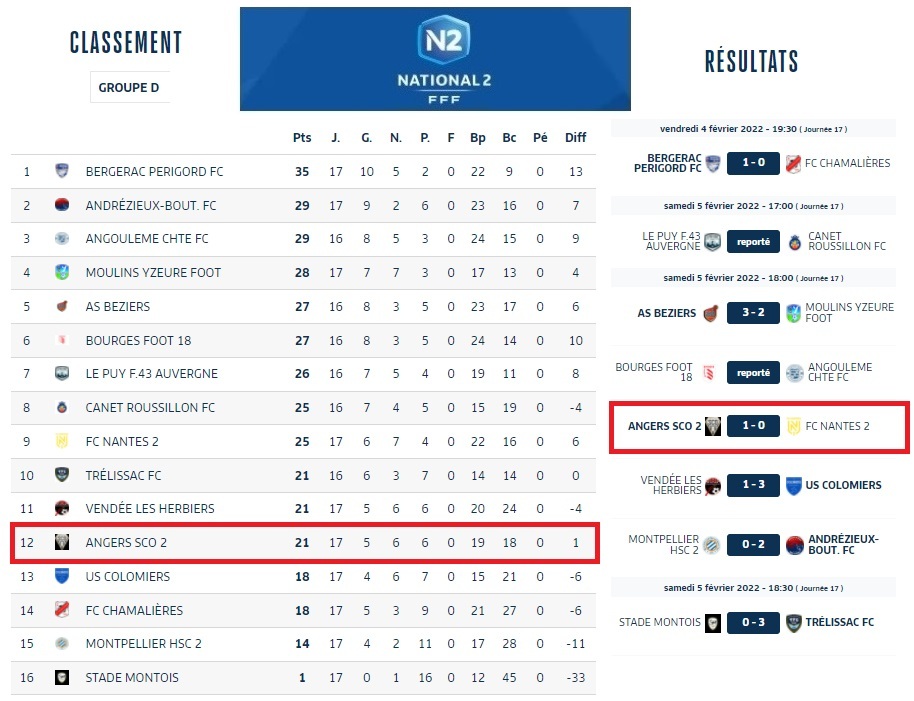Sort the table by Diff column
Viewport: 914px width, 701px height.
575,138
